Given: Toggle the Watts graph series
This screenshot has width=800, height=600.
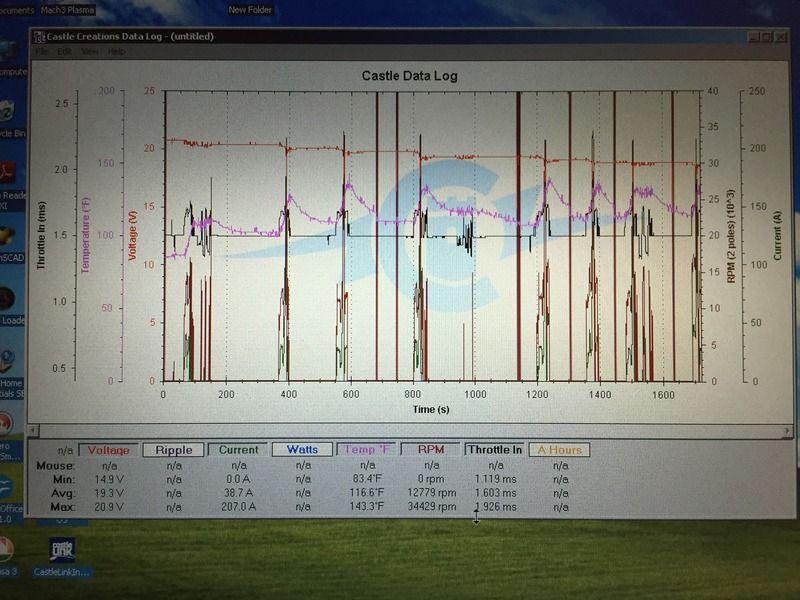Looking at the screenshot, I should click(303, 449).
